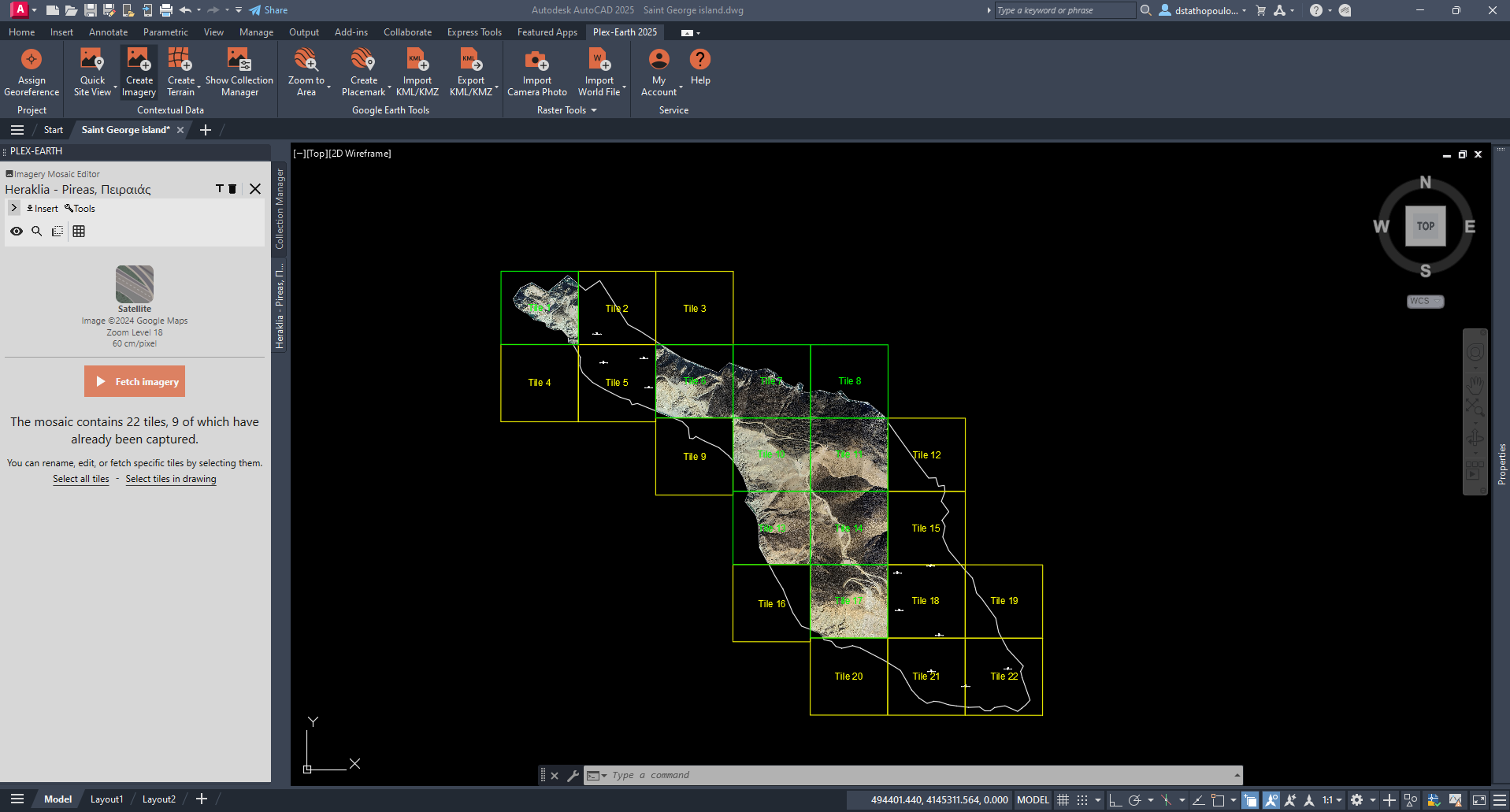Plot the drawing with the printer icon
Screen dimensions: 1510x812
pyautogui.click(x=165, y=10)
